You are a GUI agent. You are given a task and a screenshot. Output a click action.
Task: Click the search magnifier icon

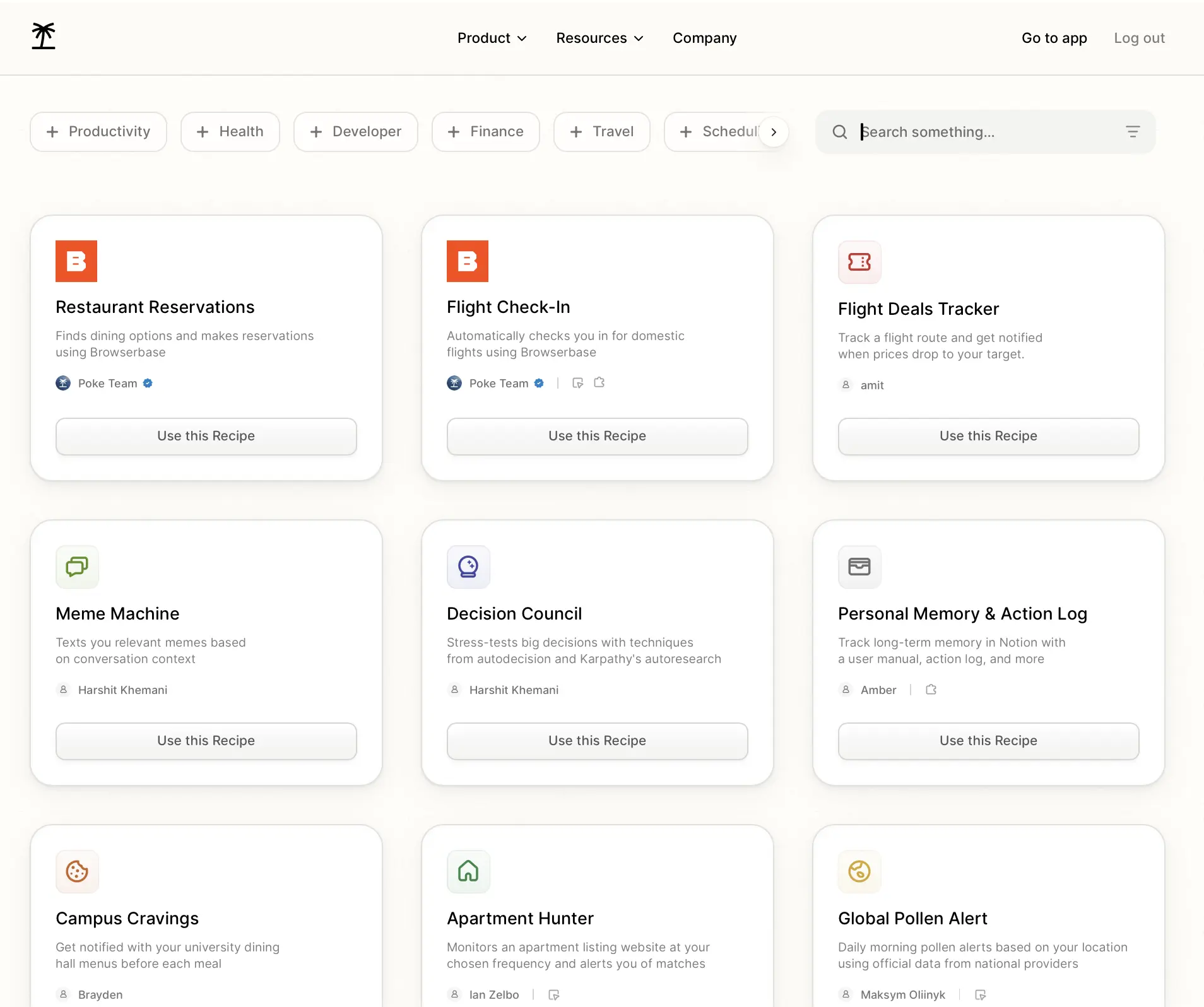tap(840, 132)
